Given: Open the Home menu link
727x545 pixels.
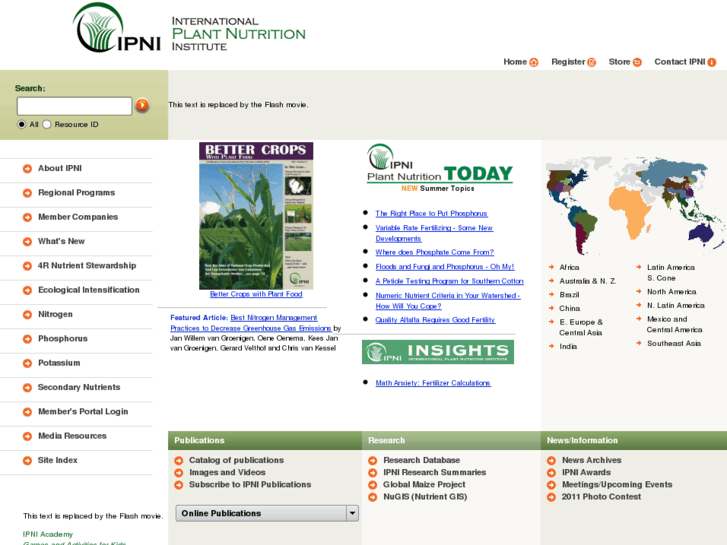Looking at the screenshot, I should coord(515,62).
